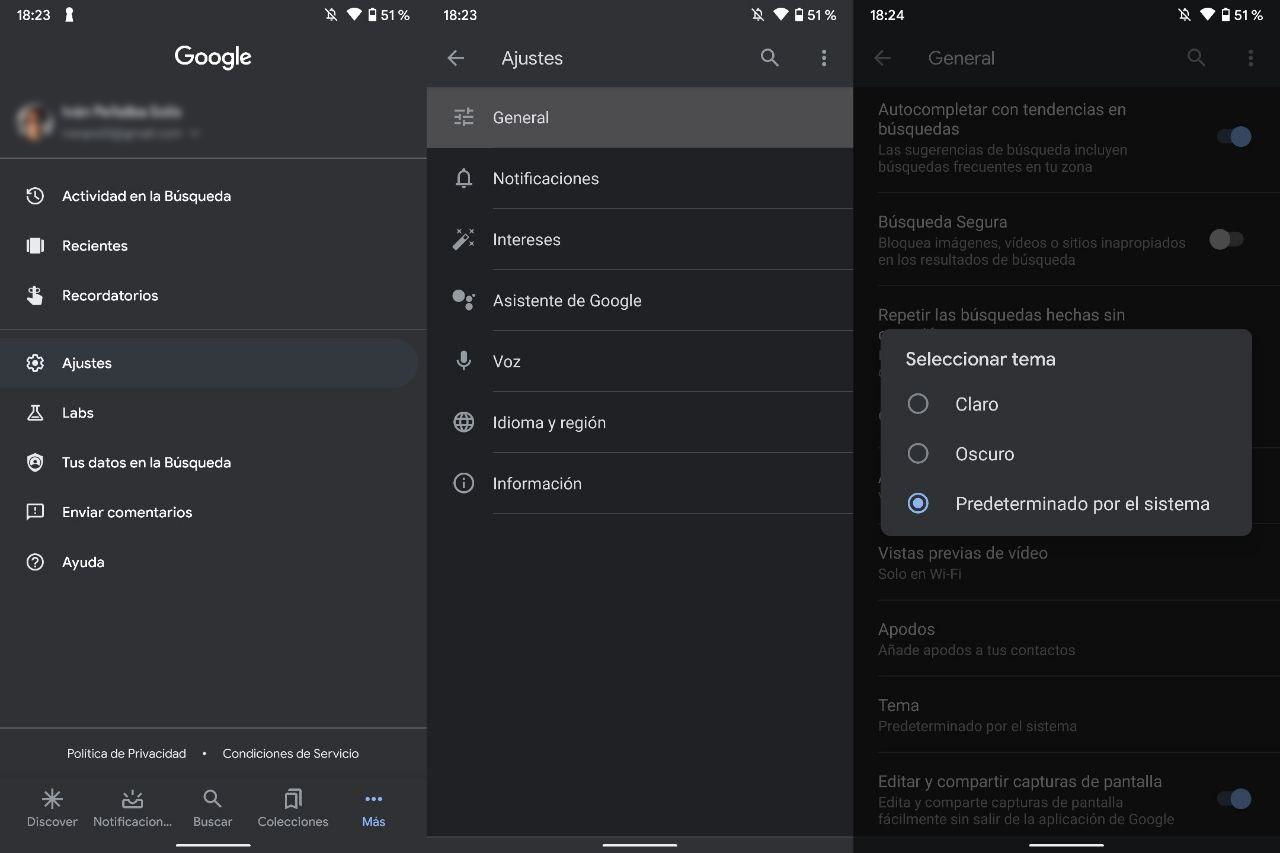
Task: Tap the Intereses magic wand icon
Action: (x=464, y=239)
